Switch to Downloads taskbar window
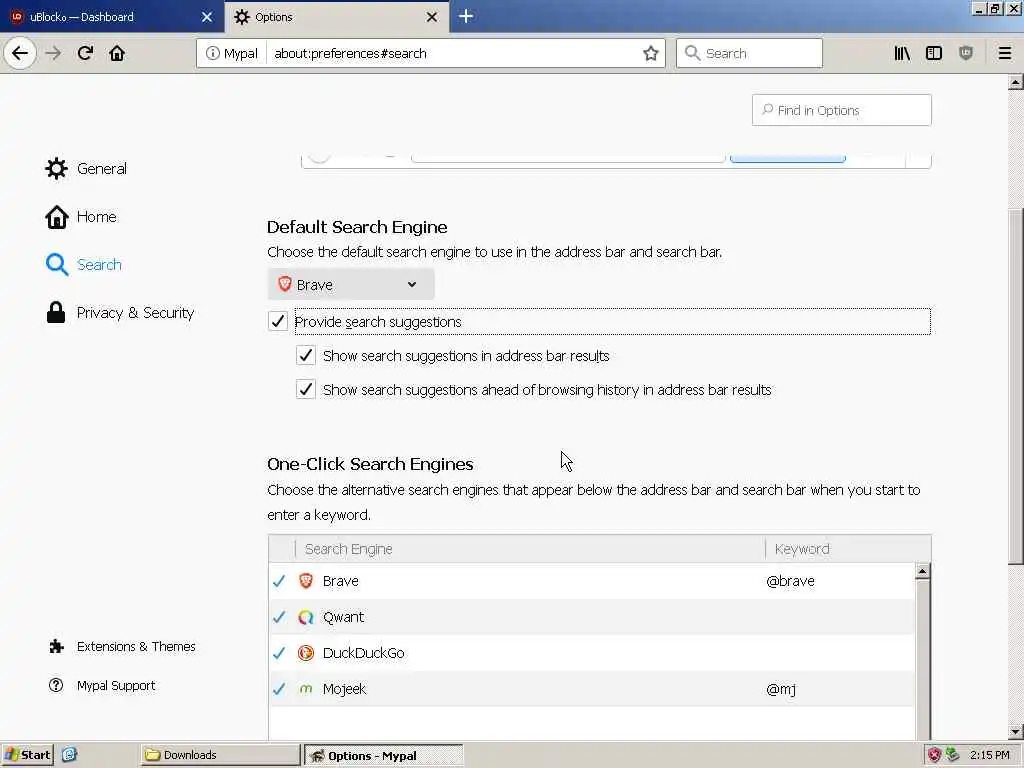Screen dimensions: 1024x768 point(219,755)
